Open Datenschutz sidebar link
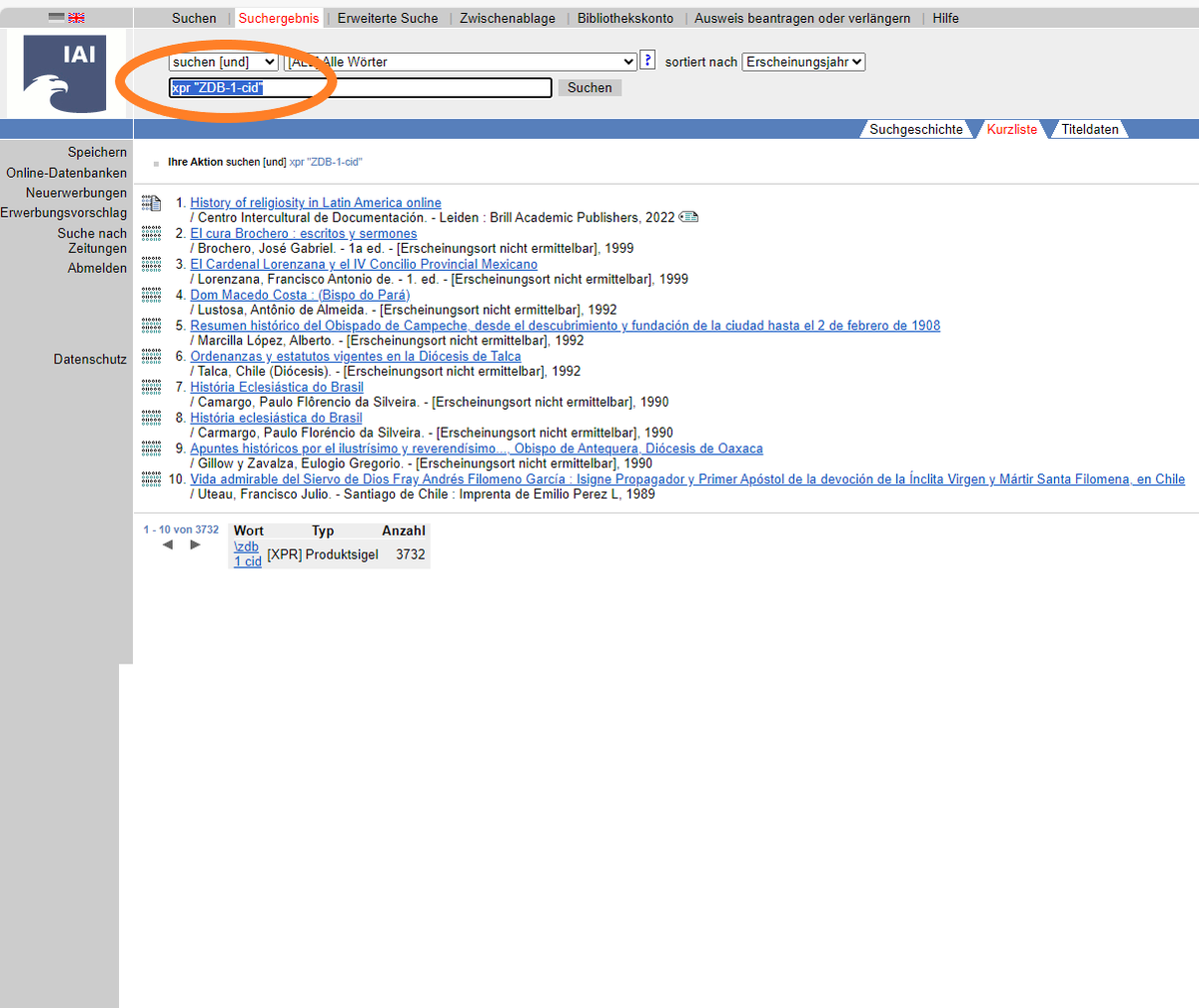The height and width of the screenshot is (1008, 1199). tap(90, 359)
